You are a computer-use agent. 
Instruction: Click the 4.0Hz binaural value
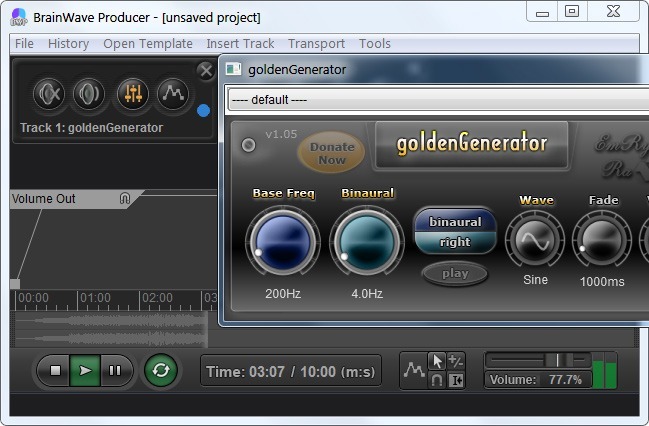[x=367, y=294]
